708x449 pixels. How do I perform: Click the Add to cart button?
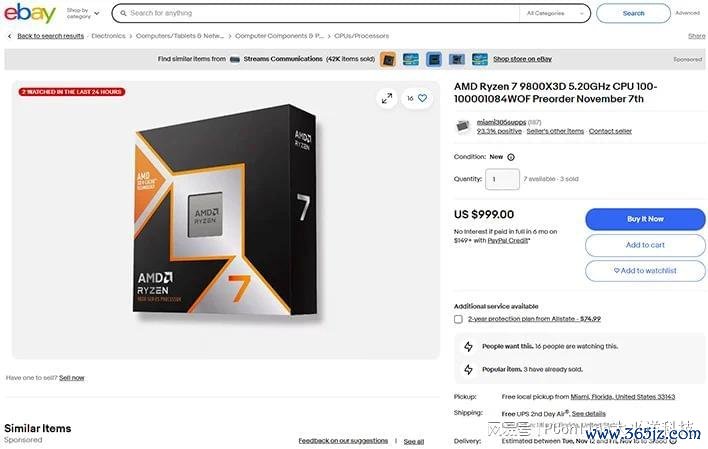(x=645, y=245)
